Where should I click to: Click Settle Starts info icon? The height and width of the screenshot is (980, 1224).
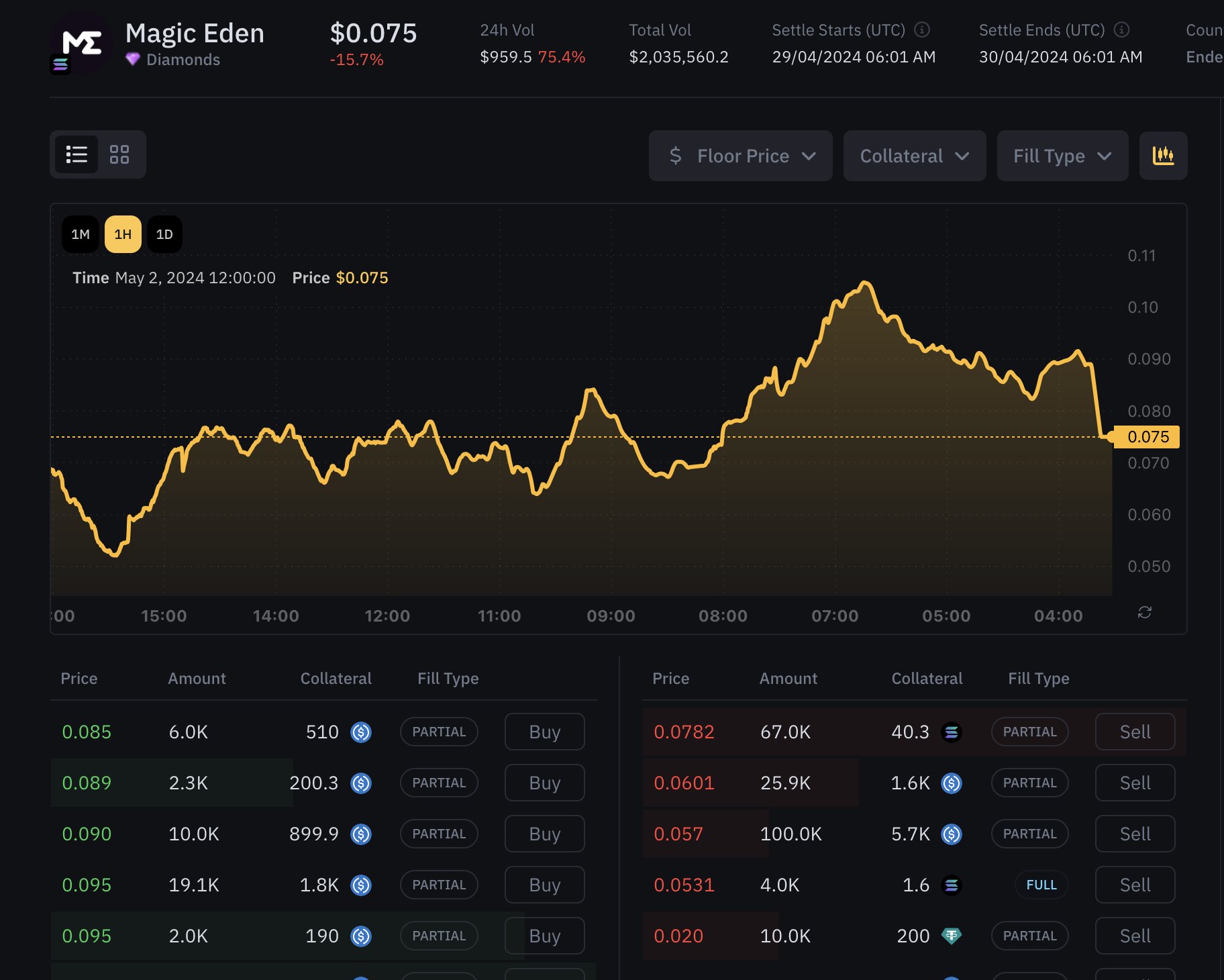[x=923, y=30]
